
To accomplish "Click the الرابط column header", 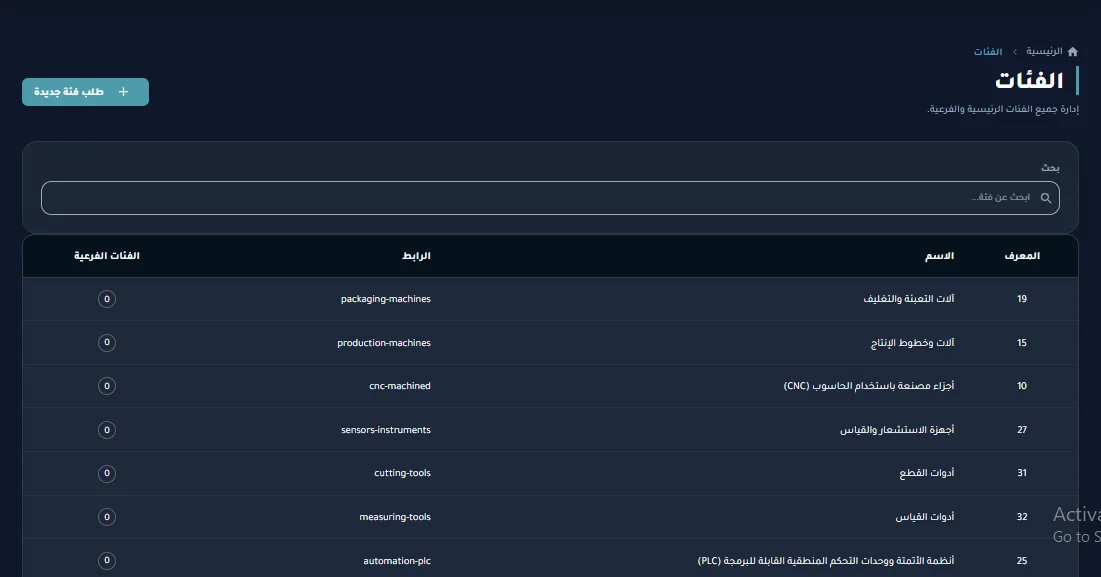I will pos(416,256).
